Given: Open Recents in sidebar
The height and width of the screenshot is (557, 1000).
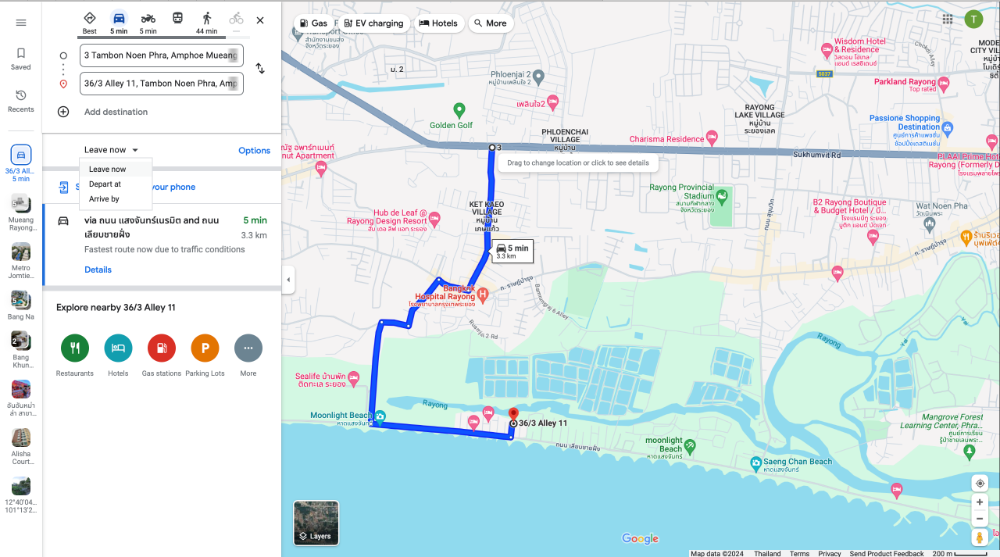Looking at the screenshot, I should 21,101.
